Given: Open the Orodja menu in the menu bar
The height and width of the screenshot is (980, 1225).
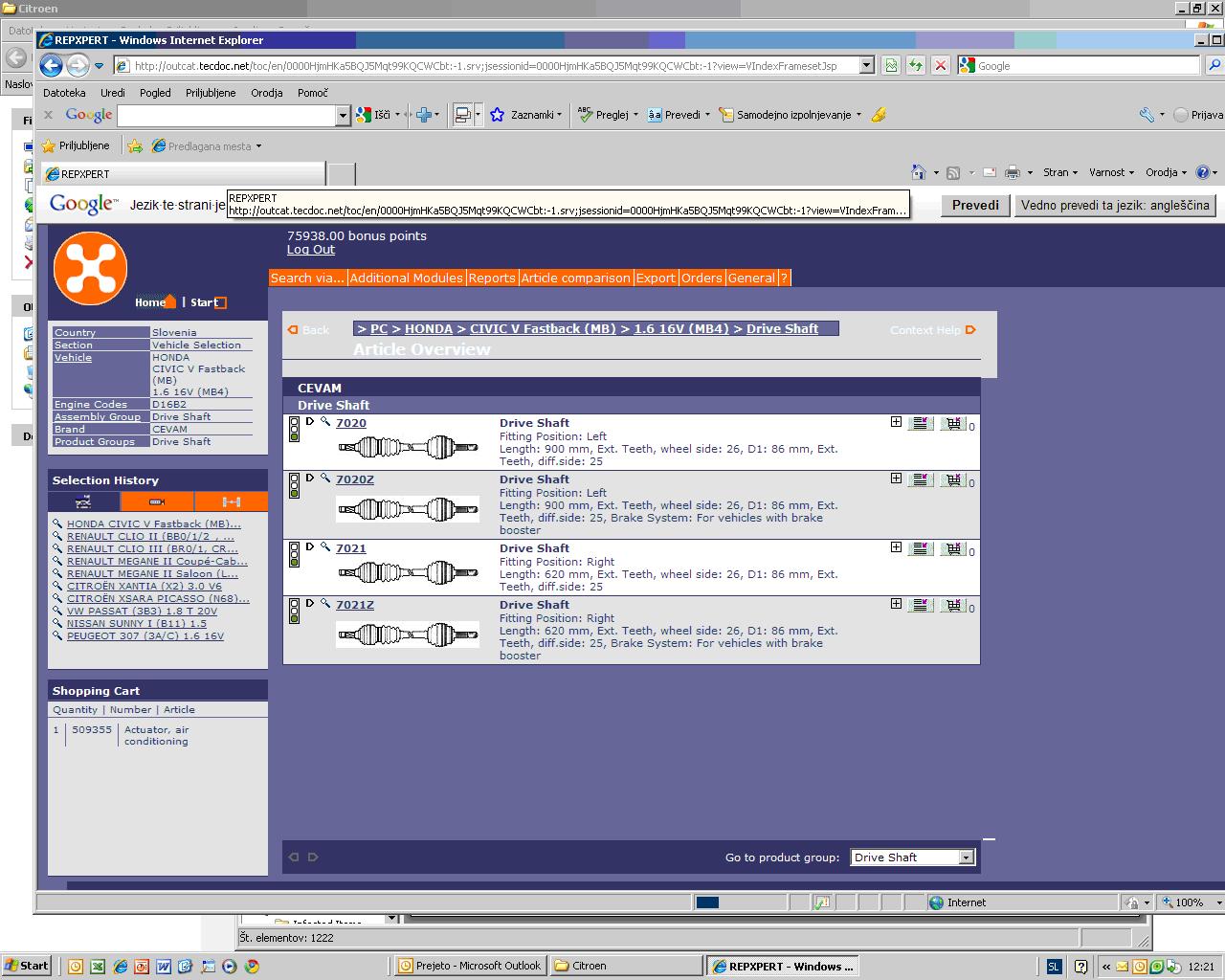Looking at the screenshot, I should pos(267,93).
